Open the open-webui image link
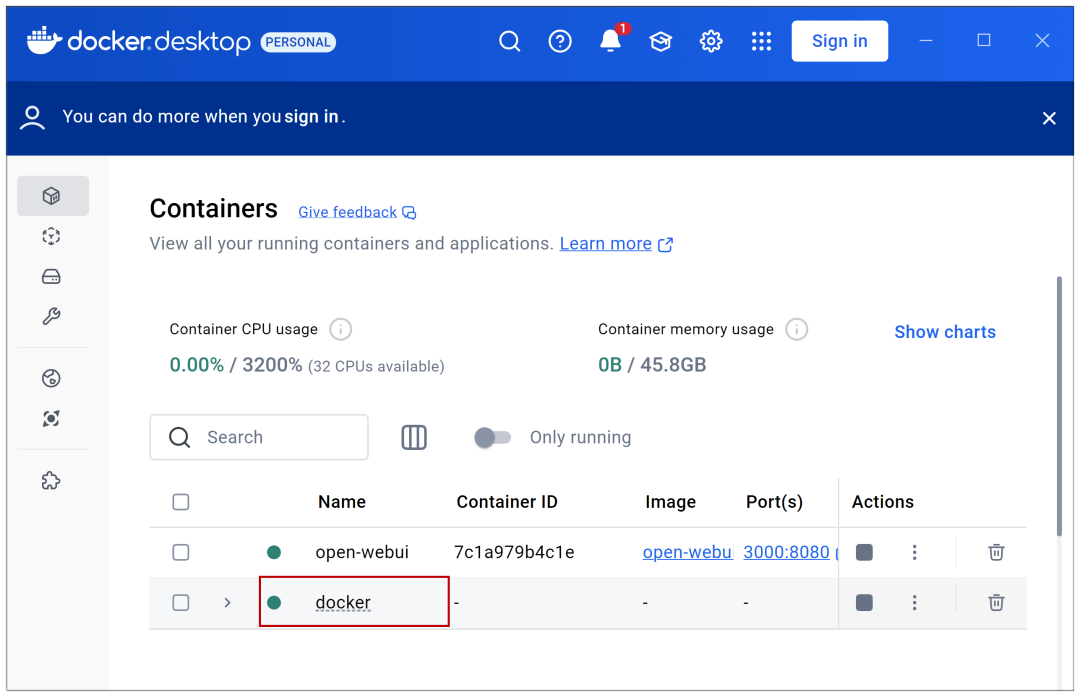This screenshot has height=697, width=1080. [x=687, y=552]
